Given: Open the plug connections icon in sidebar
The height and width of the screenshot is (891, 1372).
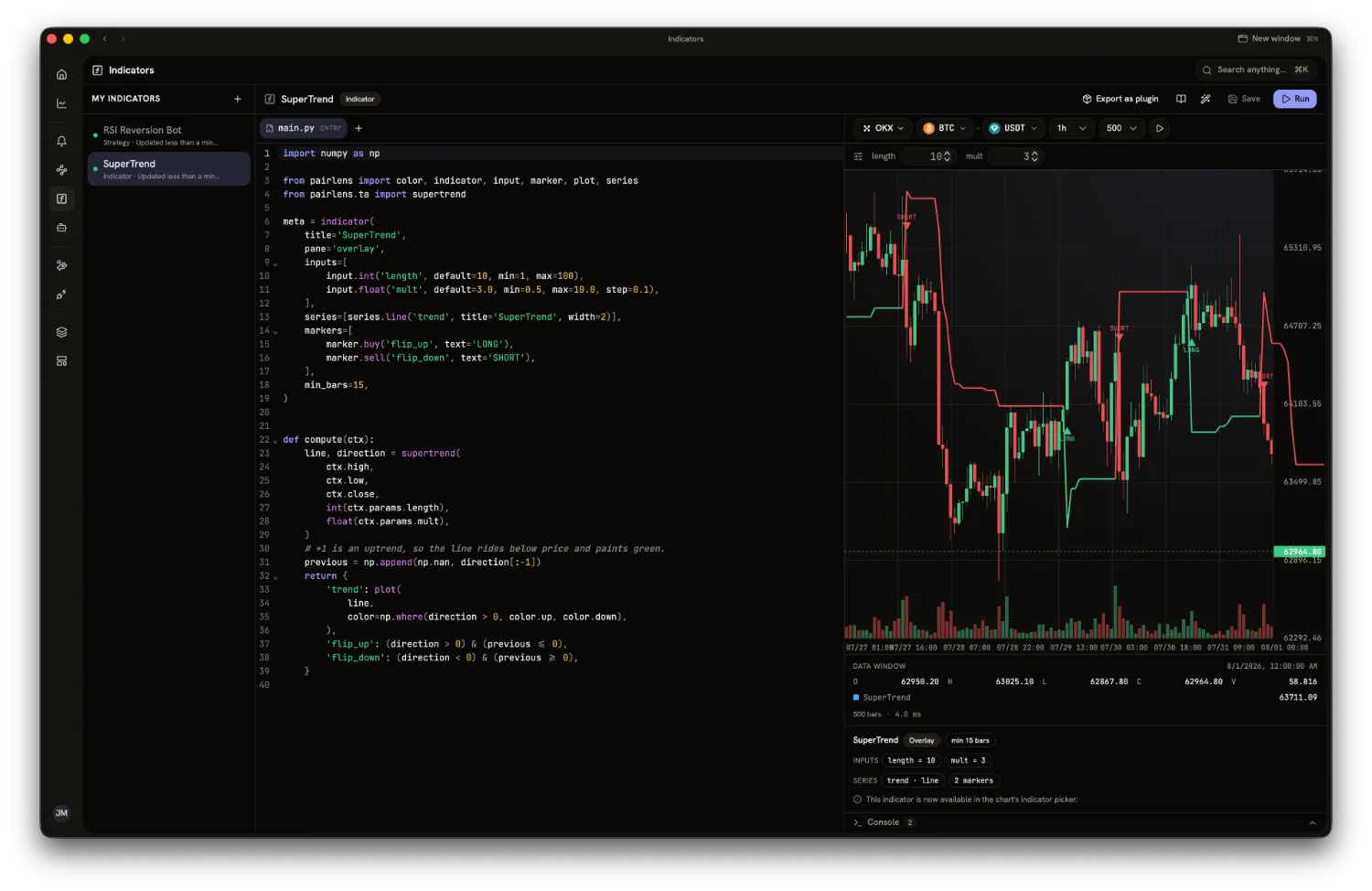Looking at the screenshot, I should click(x=61, y=295).
